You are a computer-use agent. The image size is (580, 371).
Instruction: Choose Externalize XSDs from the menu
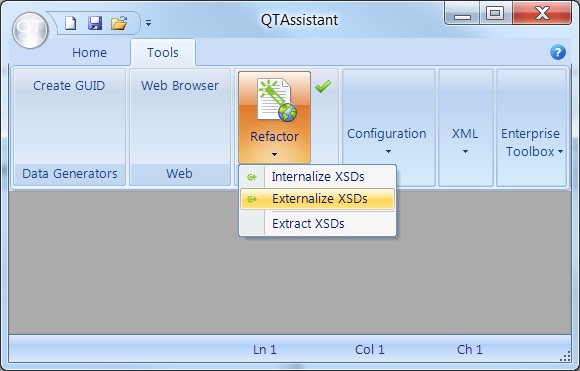(x=318, y=199)
